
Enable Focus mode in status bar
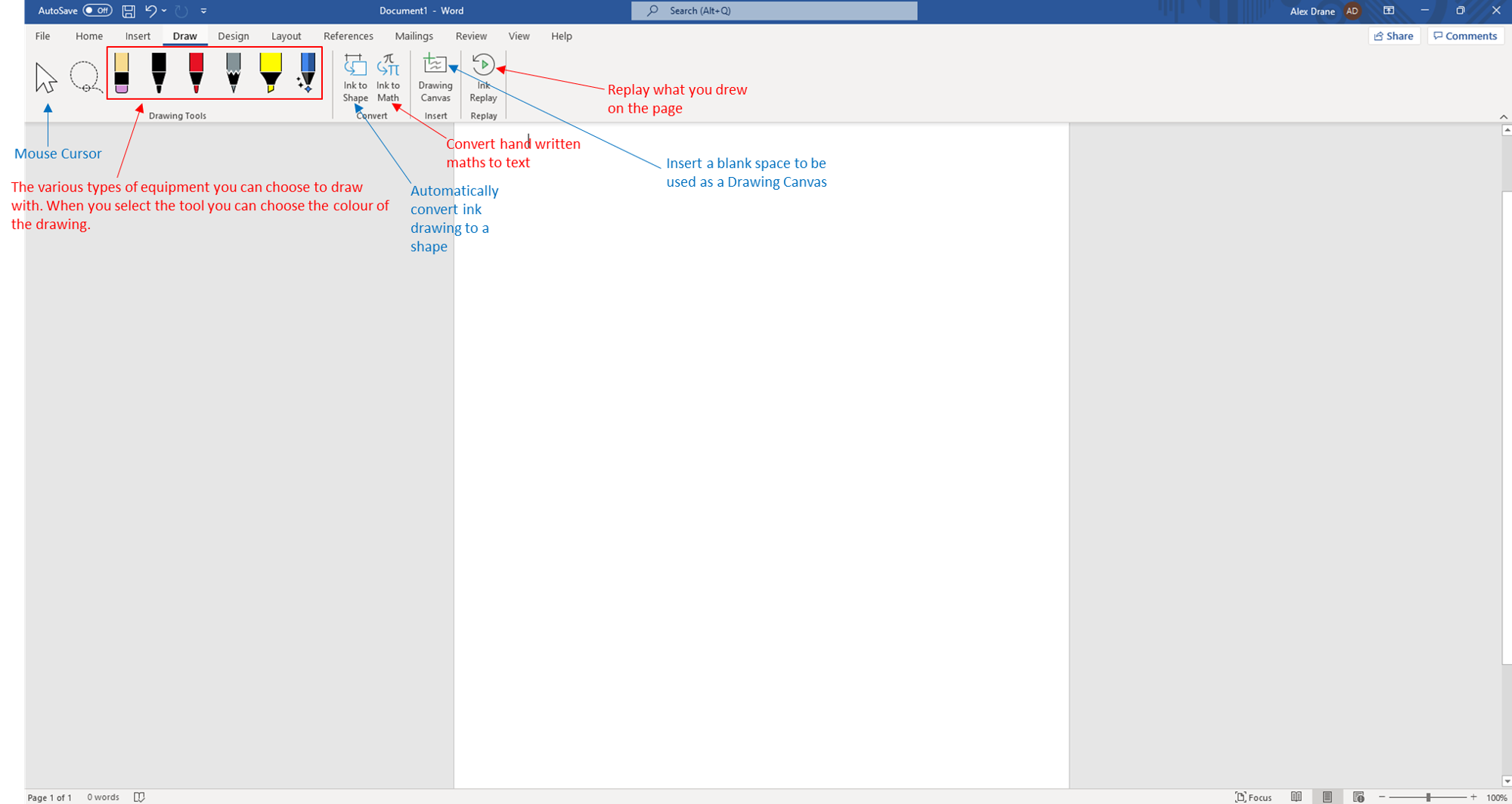tap(1253, 796)
